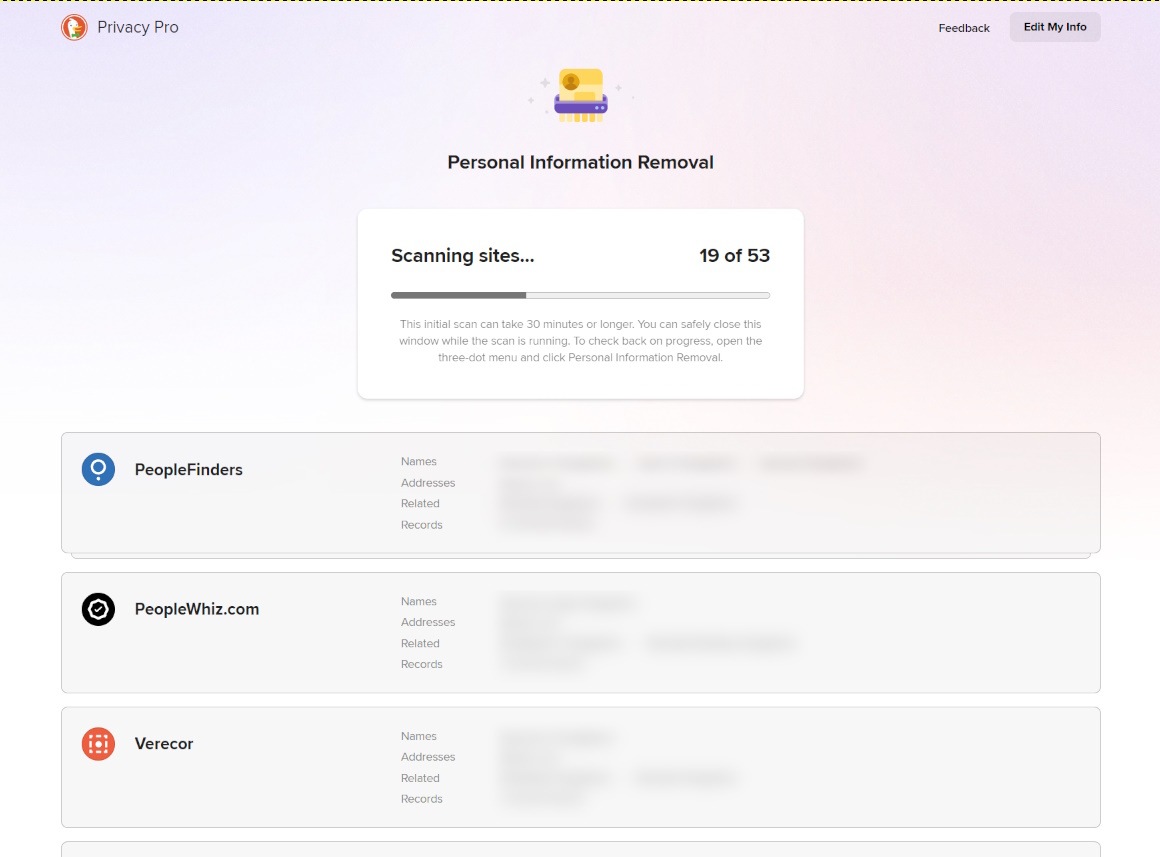Screen dimensions: 1160x857
Task: Click the DuckDuckGo logo icon
Action: point(74,27)
